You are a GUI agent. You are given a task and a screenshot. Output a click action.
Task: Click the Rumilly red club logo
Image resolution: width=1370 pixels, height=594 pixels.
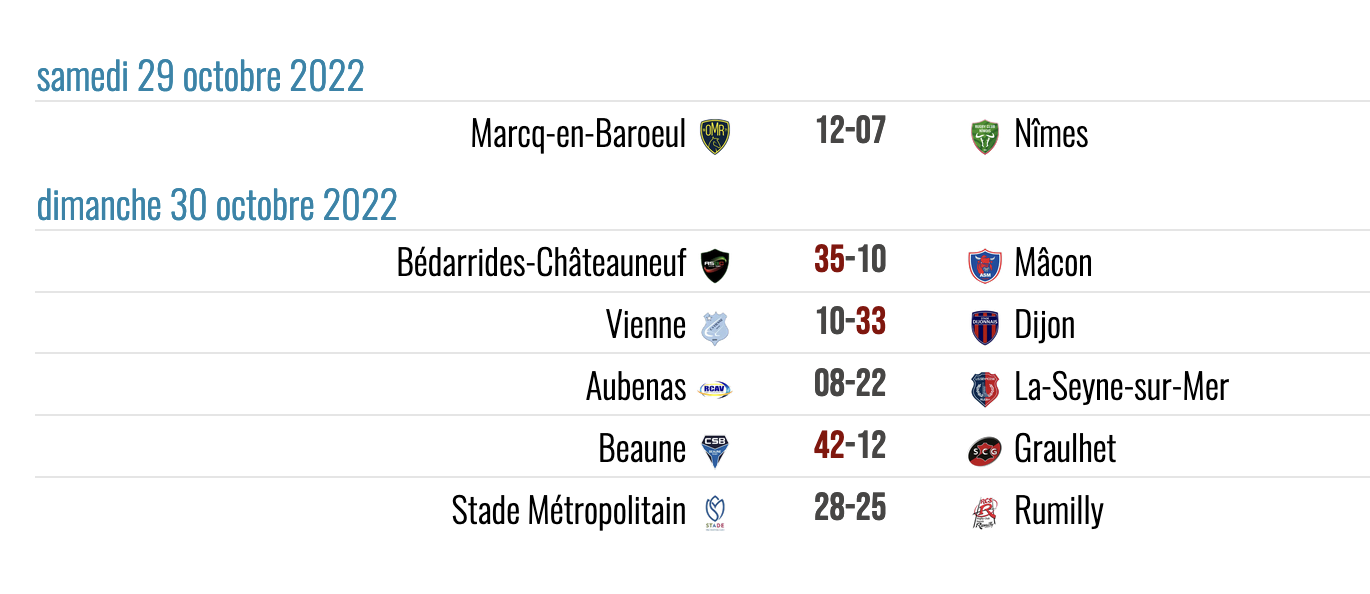[985, 513]
